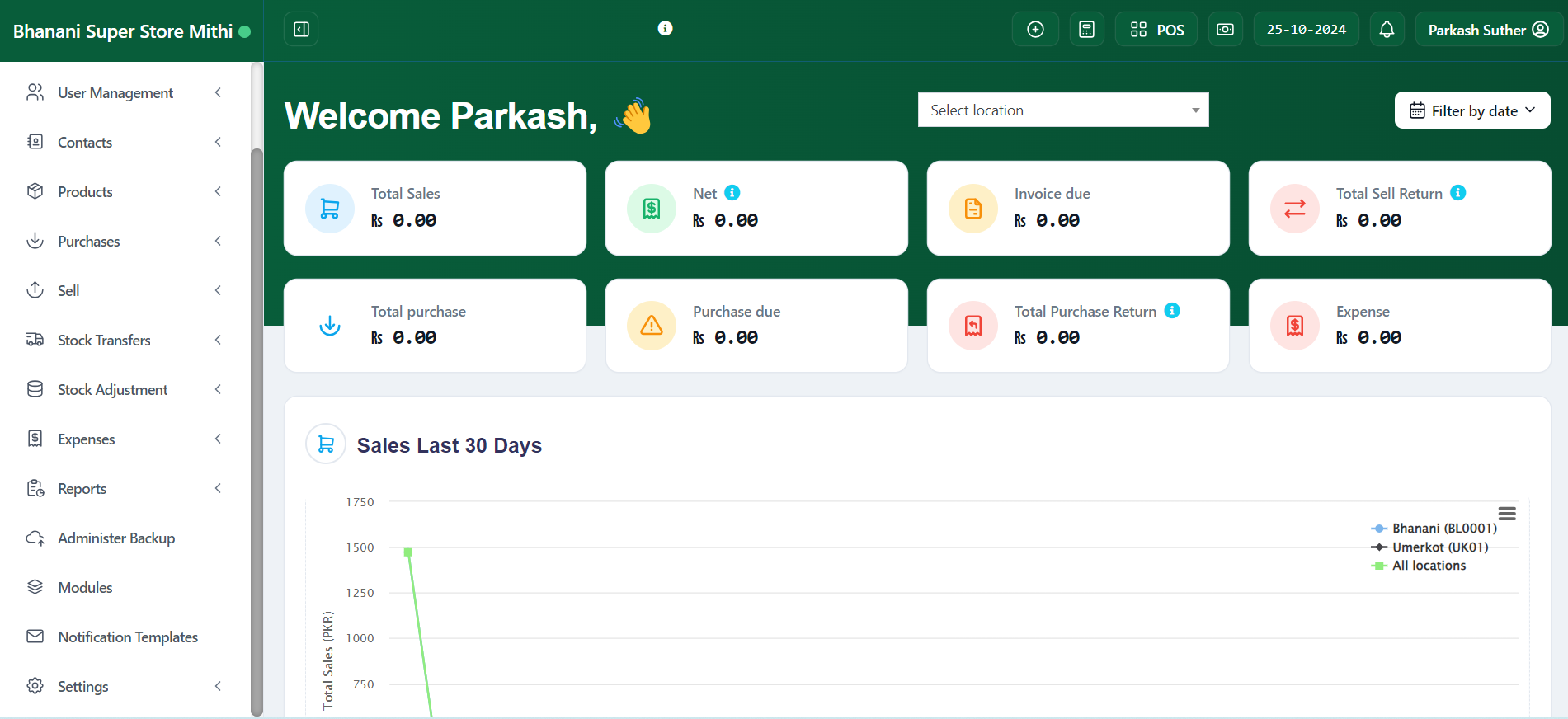
Task: Open the calculator icon in top bar
Action: click(1086, 30)
